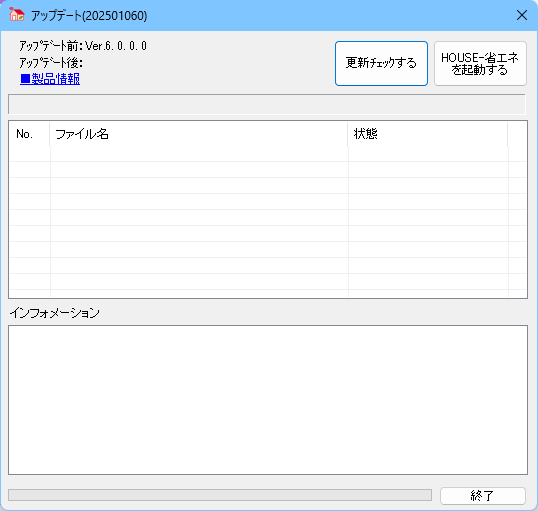Click the 終了 button
The width and height of the screenshot is (538, 511).
(x=483, y=496)
